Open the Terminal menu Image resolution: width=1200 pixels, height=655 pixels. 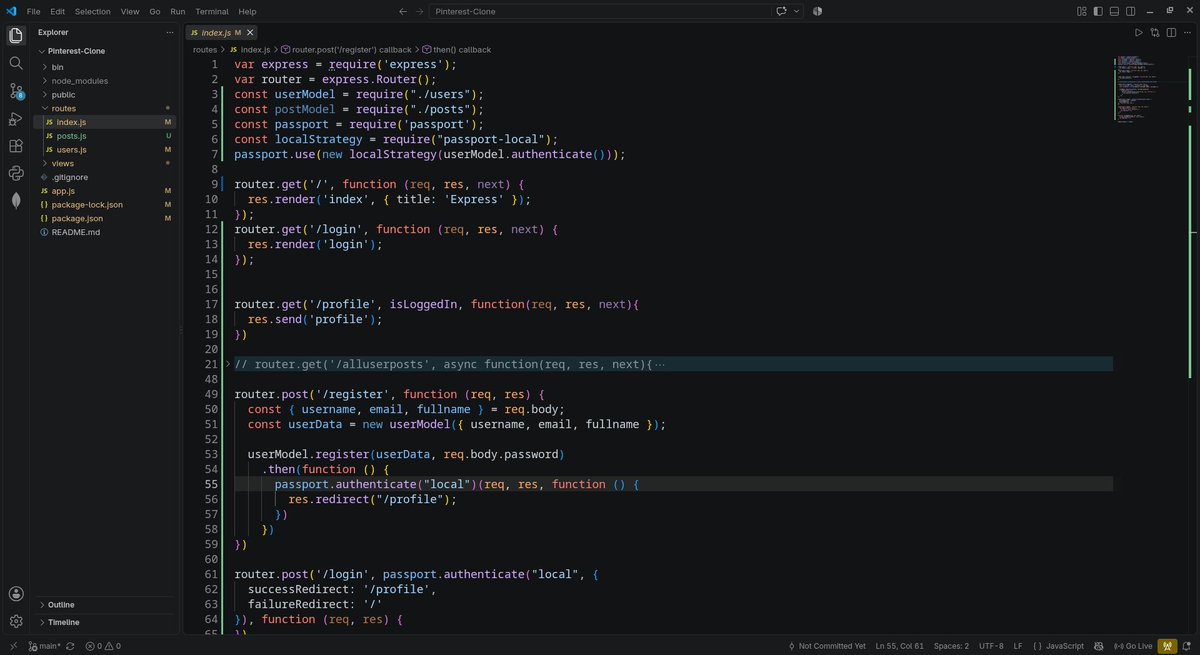coord(212,11)
